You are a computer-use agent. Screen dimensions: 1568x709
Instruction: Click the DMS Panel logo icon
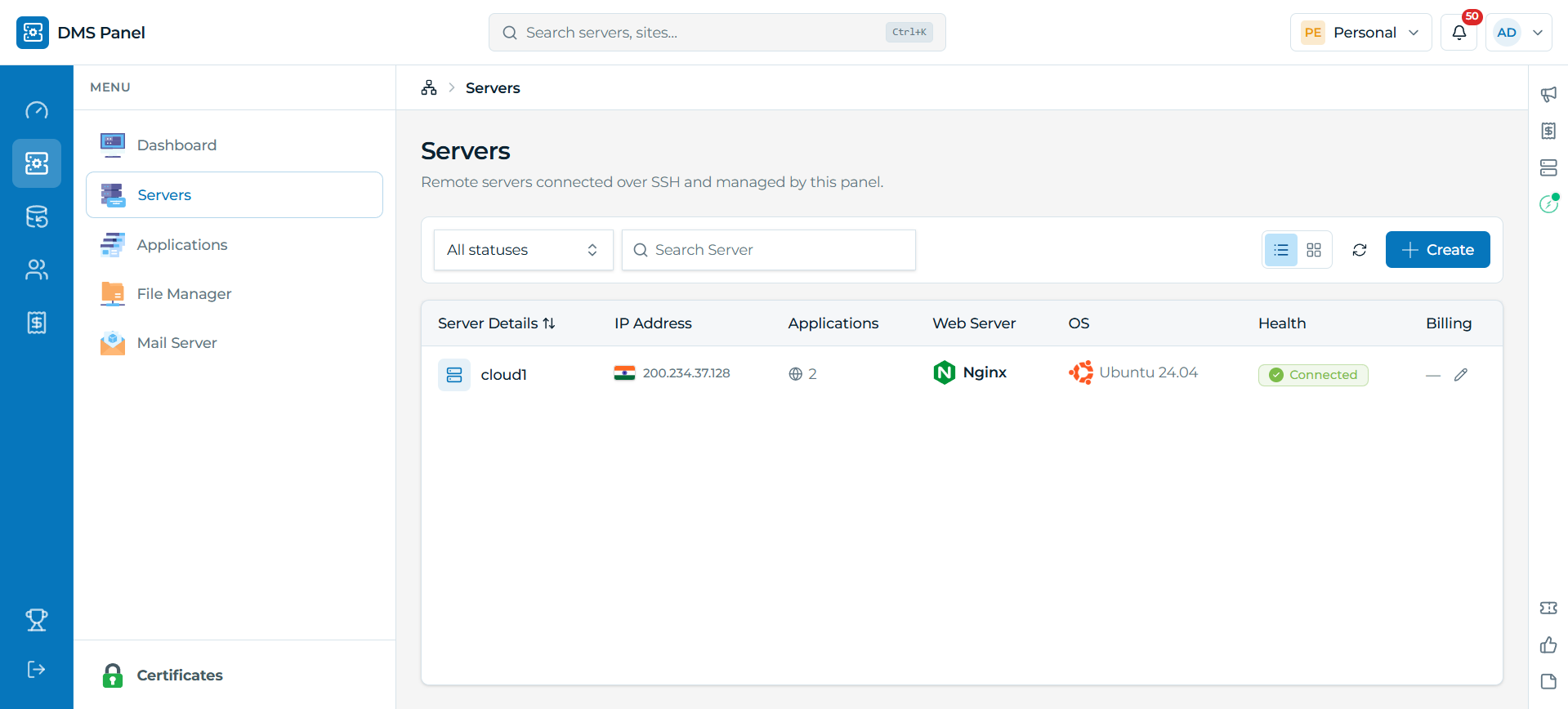pos(33,33)
